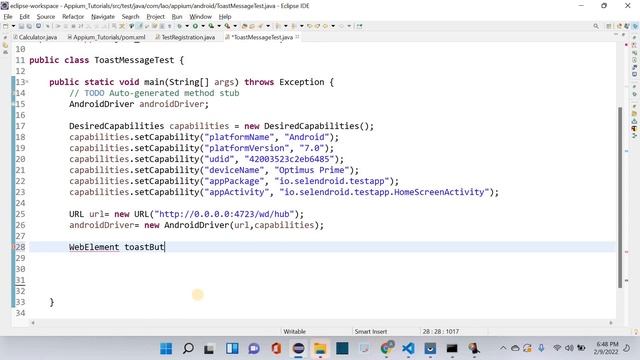Click the error marker on line 28
This screenshot has width=640, height=360.
coord(13,247)
